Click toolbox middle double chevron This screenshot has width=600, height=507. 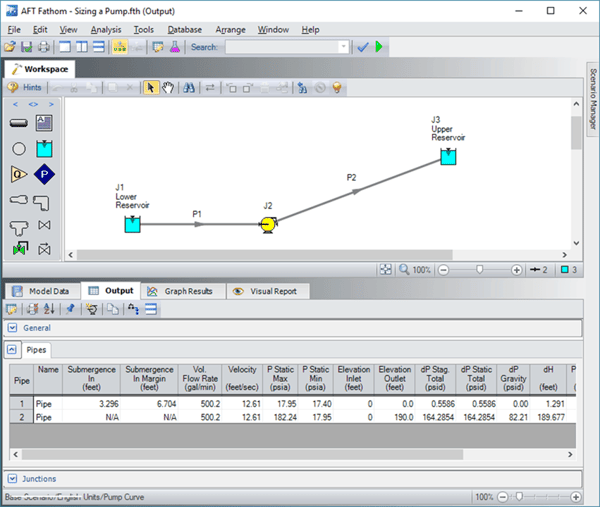pyautogui.click(x=33, y=104)
